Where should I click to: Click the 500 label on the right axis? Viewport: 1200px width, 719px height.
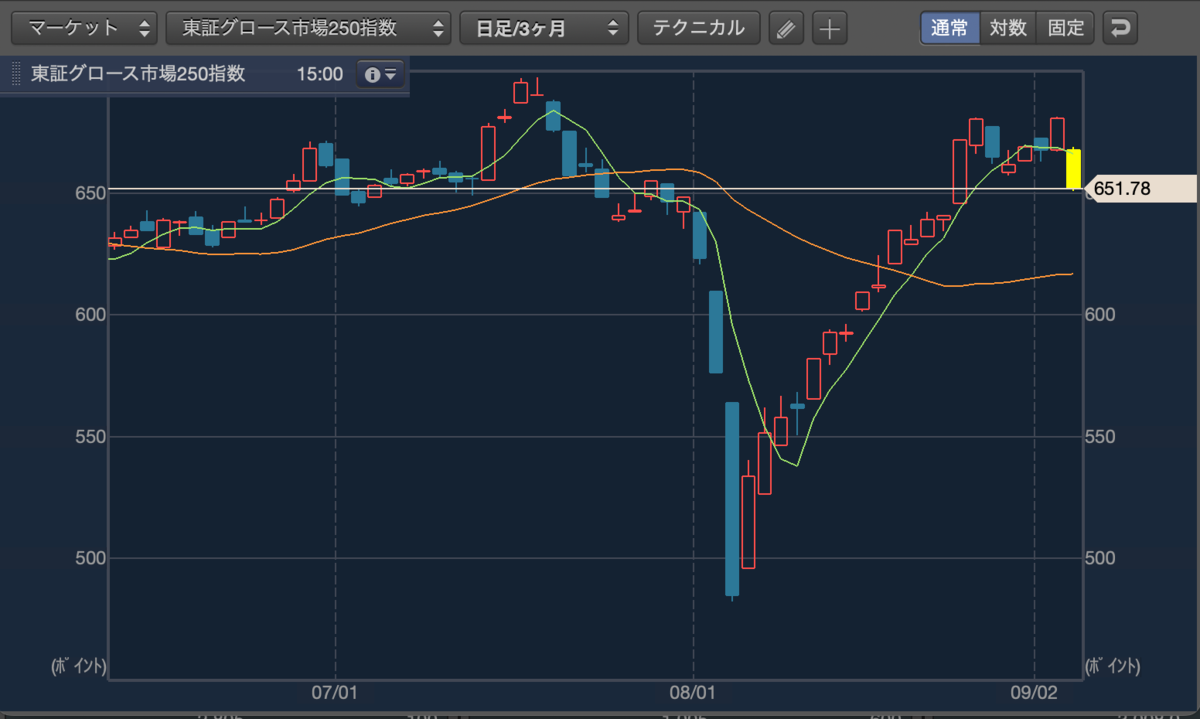[1101, 558]
